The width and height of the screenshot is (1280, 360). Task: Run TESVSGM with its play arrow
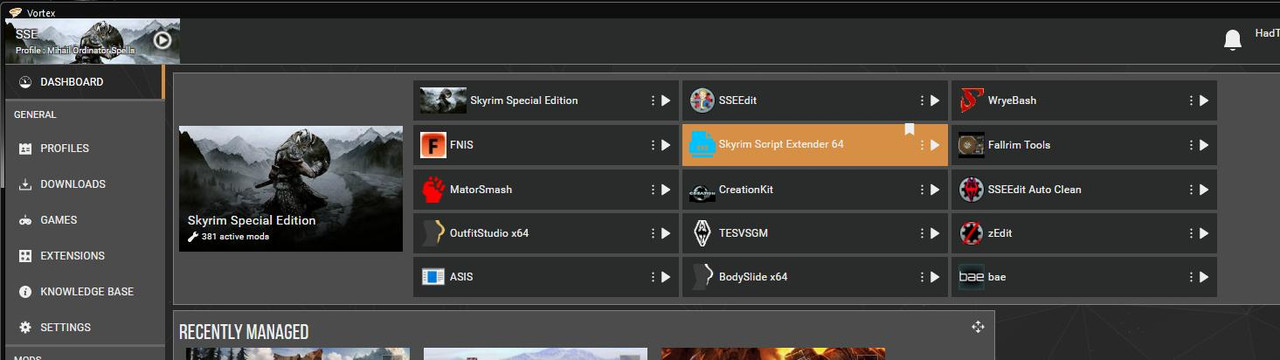[x=934, y=233]
